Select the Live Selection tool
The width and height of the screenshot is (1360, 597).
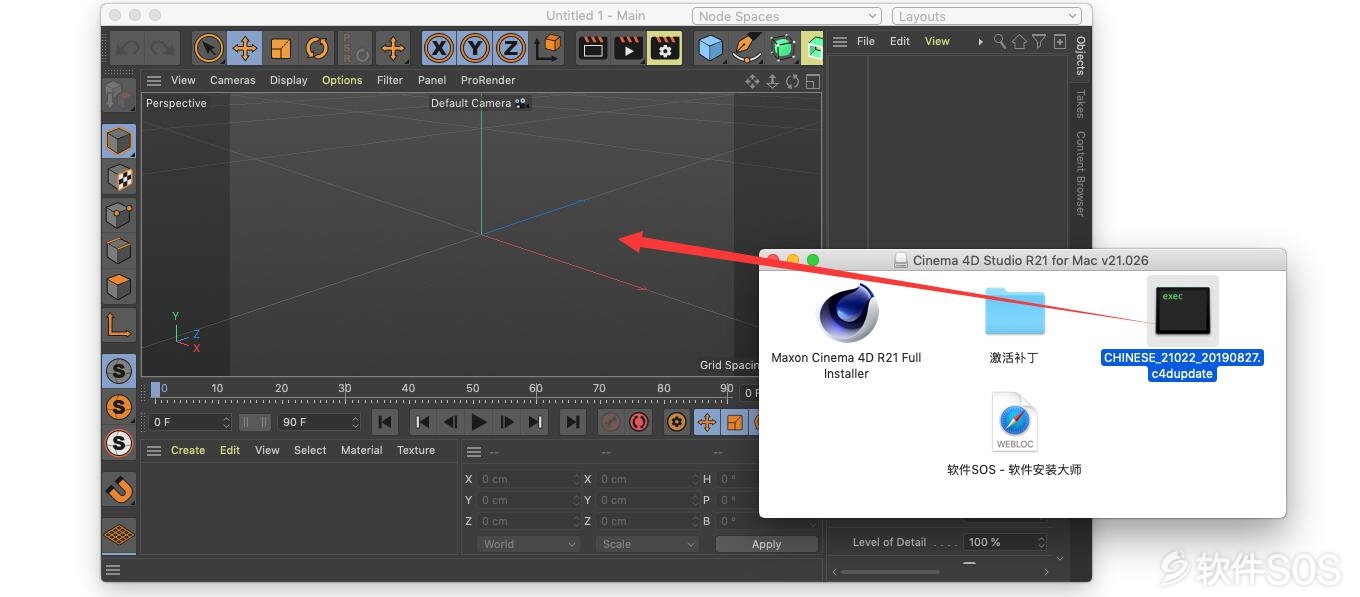(x=208, y=48)
